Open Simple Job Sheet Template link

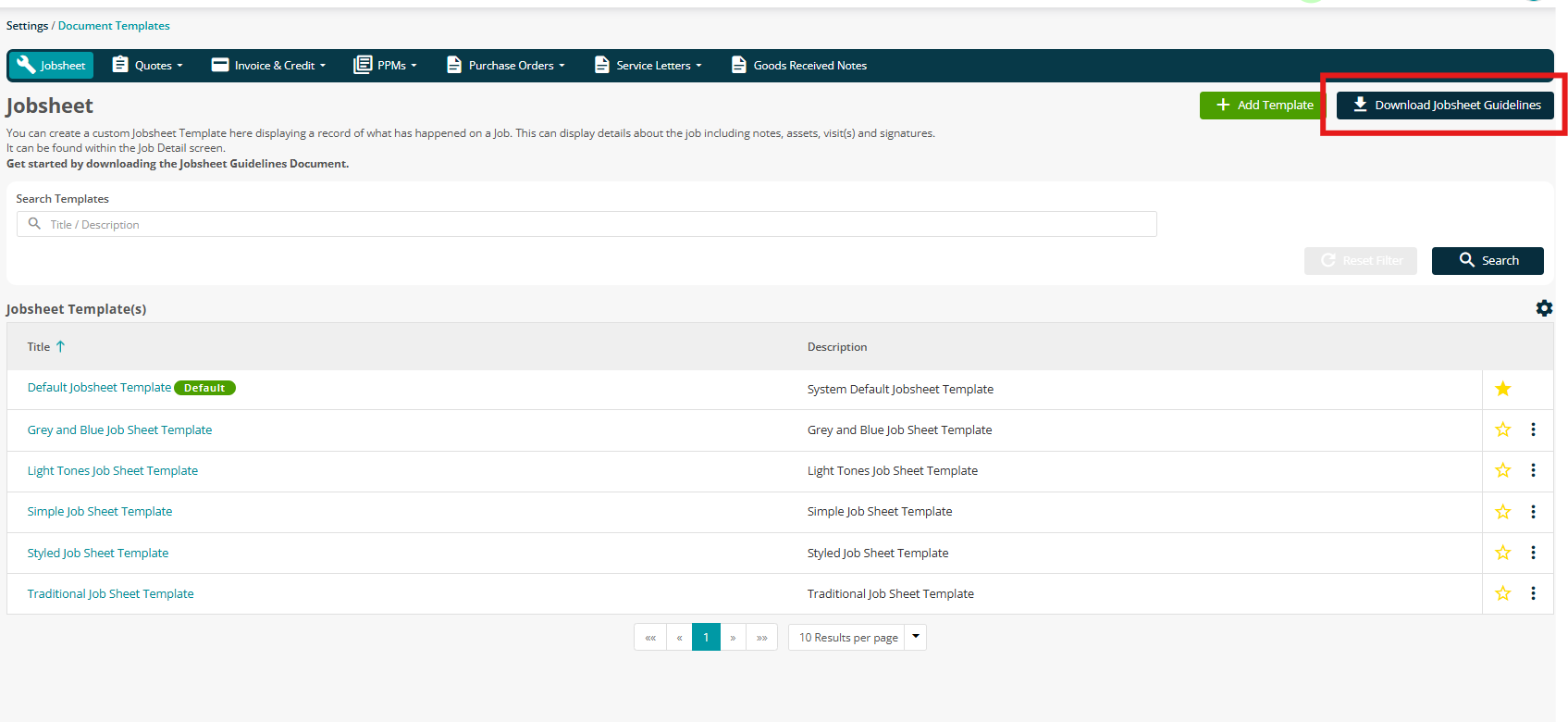coord(100,512)
